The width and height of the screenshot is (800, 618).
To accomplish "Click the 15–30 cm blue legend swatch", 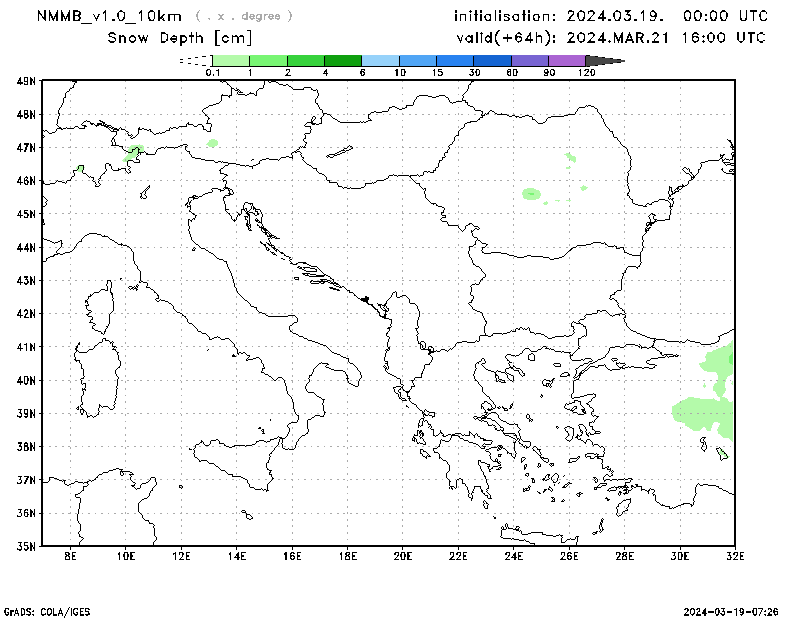I will [456, 61].
